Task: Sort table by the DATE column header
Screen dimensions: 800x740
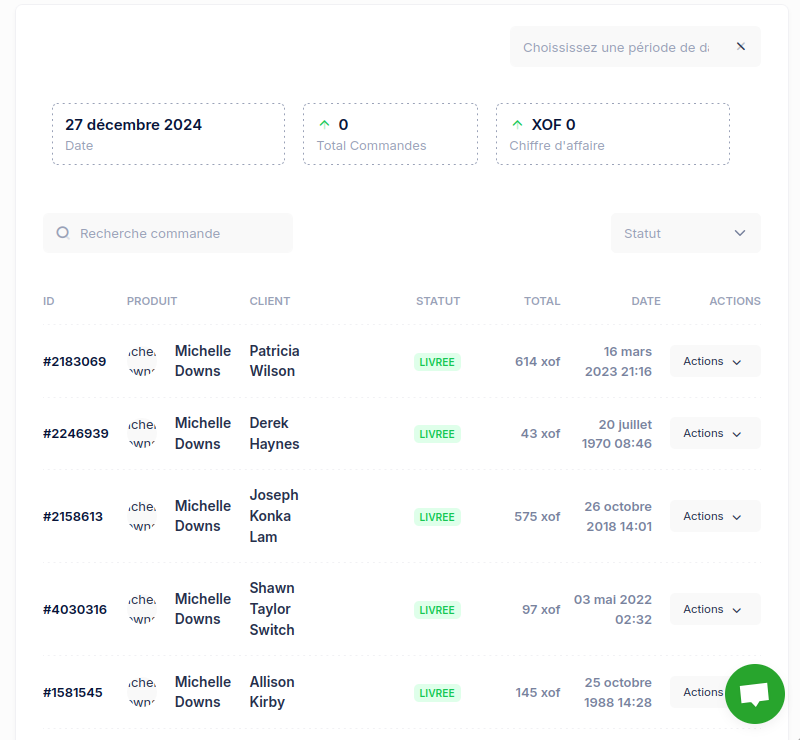Action: [x=645, y=301]
